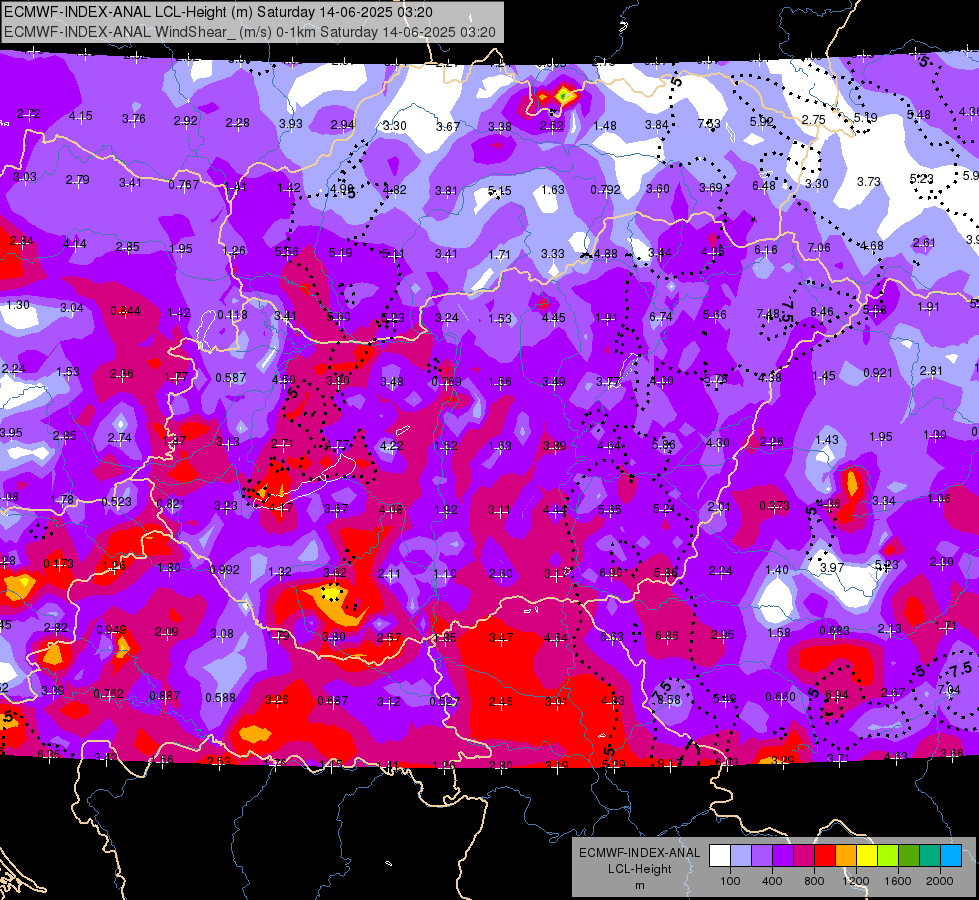Click wind shear value 0.587
The width and height of the screenshot is (979, 900).
[x=230, y=378]
